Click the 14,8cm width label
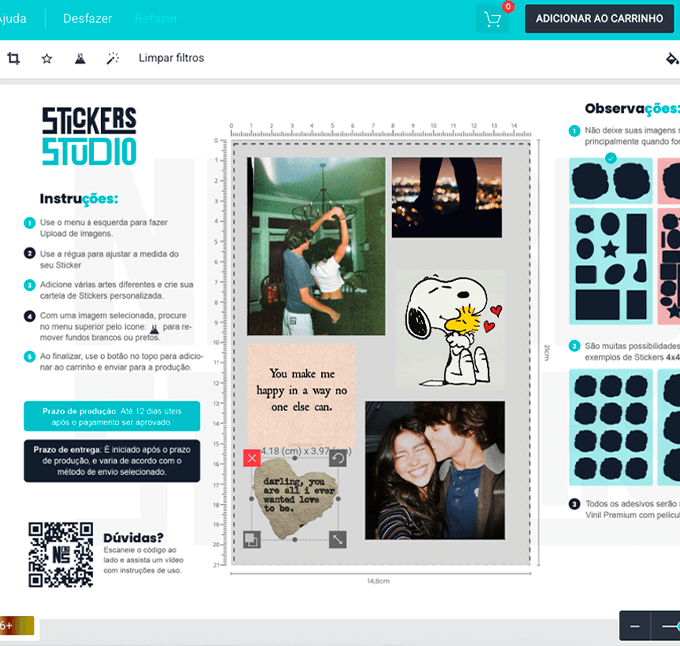 pyautogui.click(x=378, y=581)
